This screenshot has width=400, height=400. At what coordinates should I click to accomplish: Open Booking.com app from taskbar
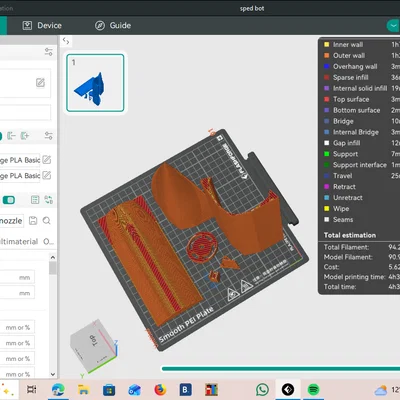pos(186,389)
